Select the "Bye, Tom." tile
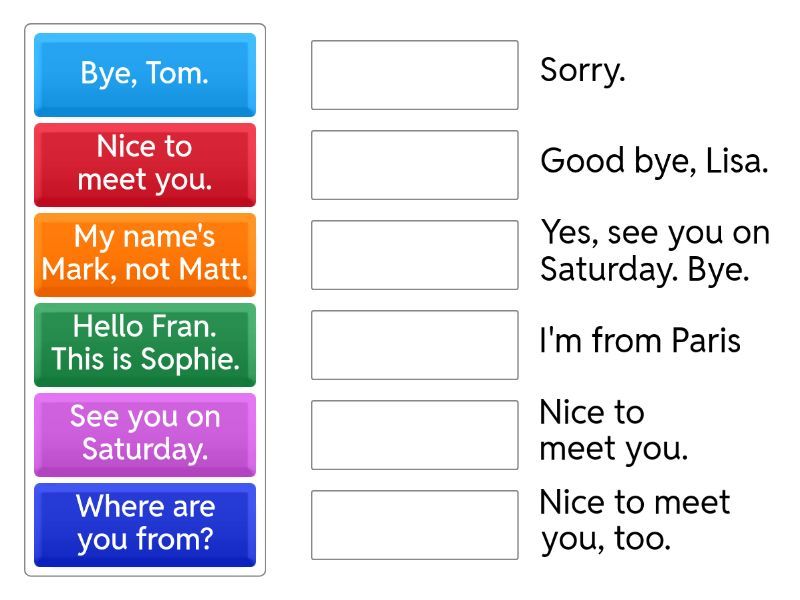Screen dimensions: 800x600 click(145, 75)
